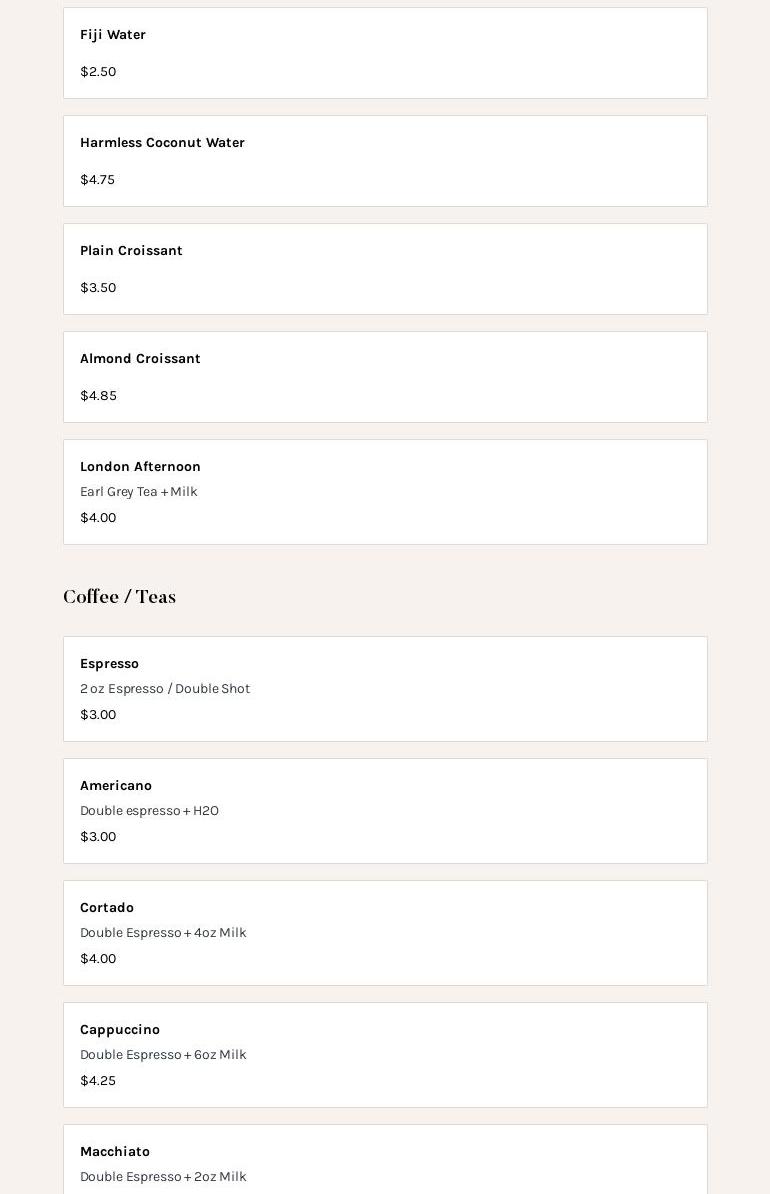
Task: Select the Fiji Water menu item
Action: [x=385, y=53]
